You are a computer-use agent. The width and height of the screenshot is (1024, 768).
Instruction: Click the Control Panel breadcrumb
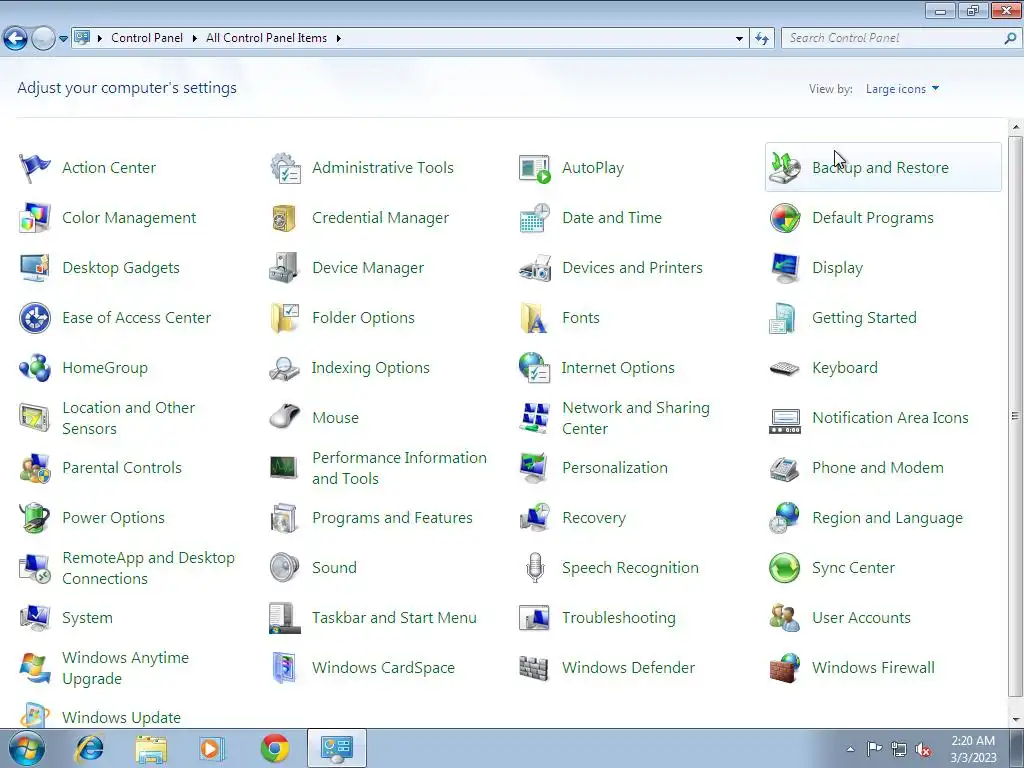click(147, 38)
